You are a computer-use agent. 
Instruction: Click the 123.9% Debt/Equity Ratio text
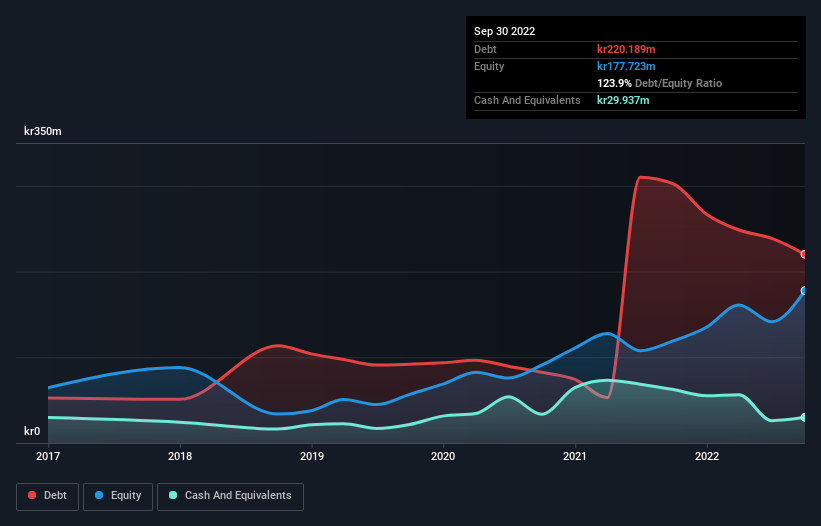pyautogui.click(x=659, y=83)
